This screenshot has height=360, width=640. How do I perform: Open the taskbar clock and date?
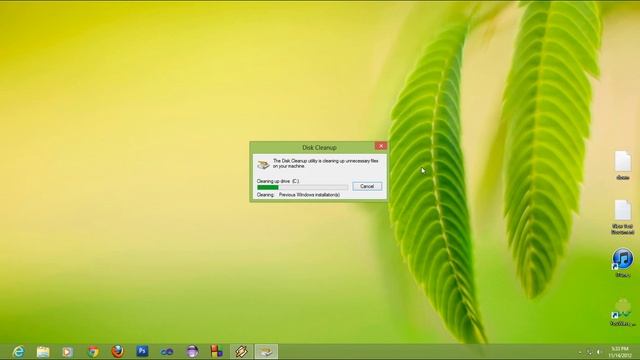620,352
